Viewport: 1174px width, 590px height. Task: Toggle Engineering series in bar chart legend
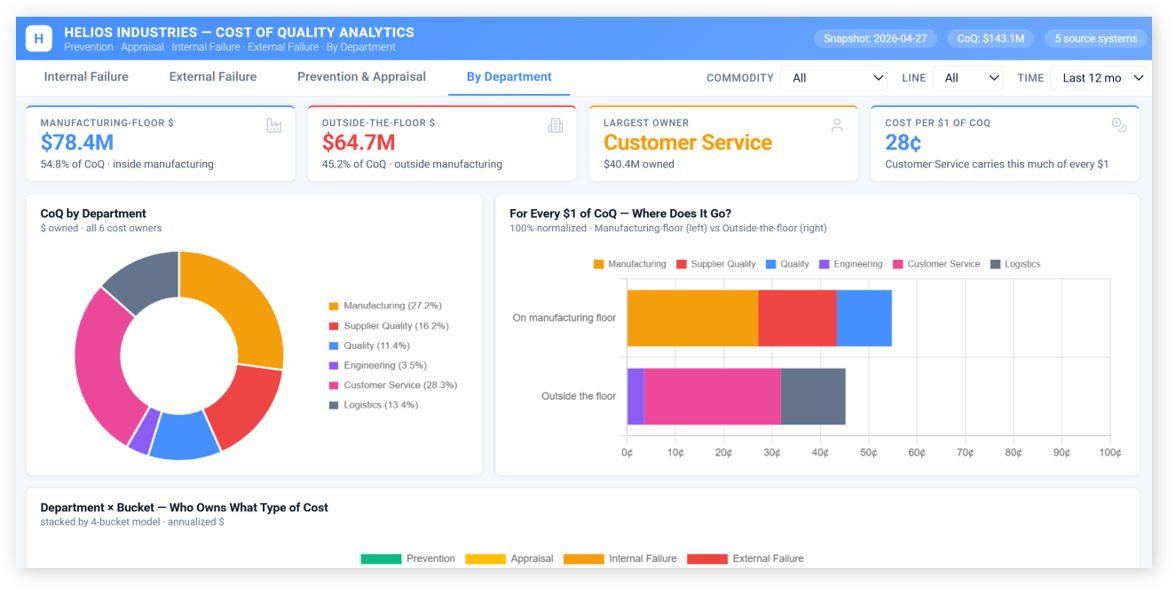[x=851, y=264]
